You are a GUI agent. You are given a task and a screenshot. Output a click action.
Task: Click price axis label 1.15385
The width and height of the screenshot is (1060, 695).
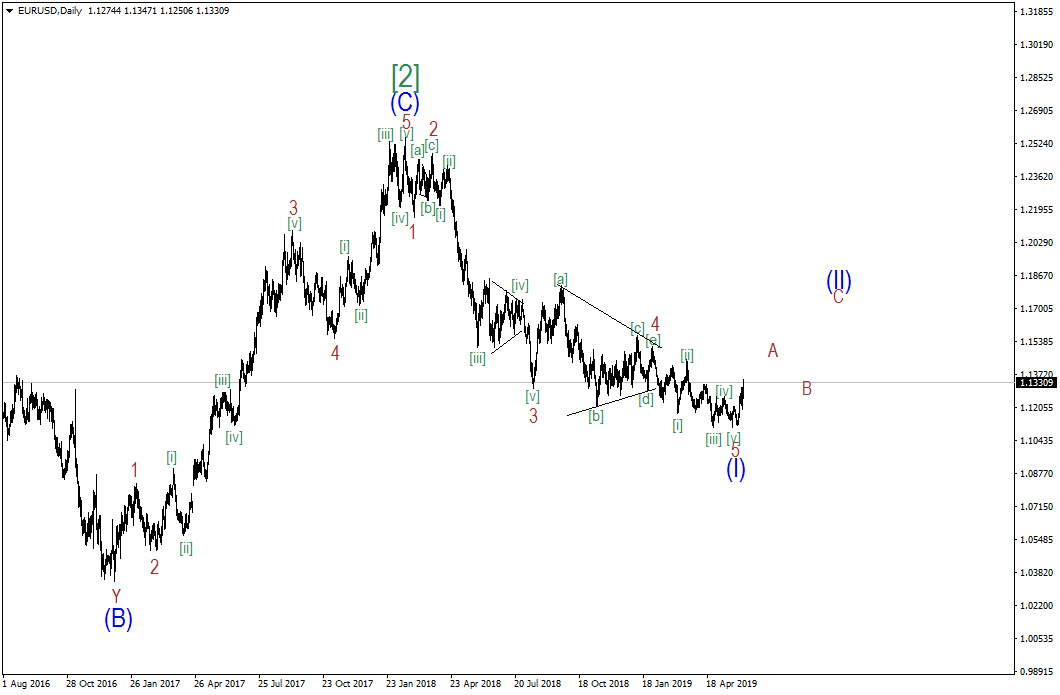[1036, 342]
